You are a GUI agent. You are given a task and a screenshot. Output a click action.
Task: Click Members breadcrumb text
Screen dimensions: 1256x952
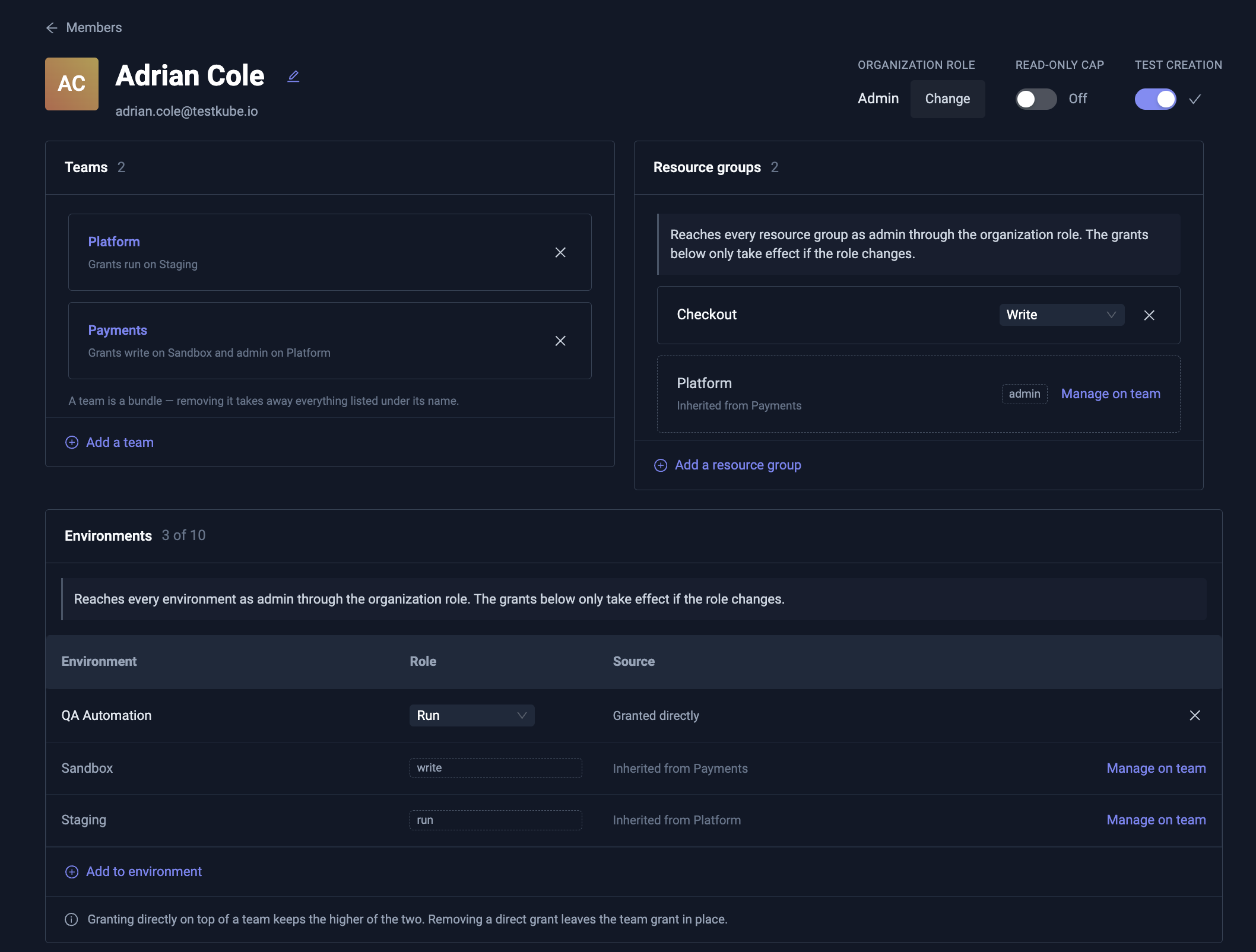[x=94, y=28]
